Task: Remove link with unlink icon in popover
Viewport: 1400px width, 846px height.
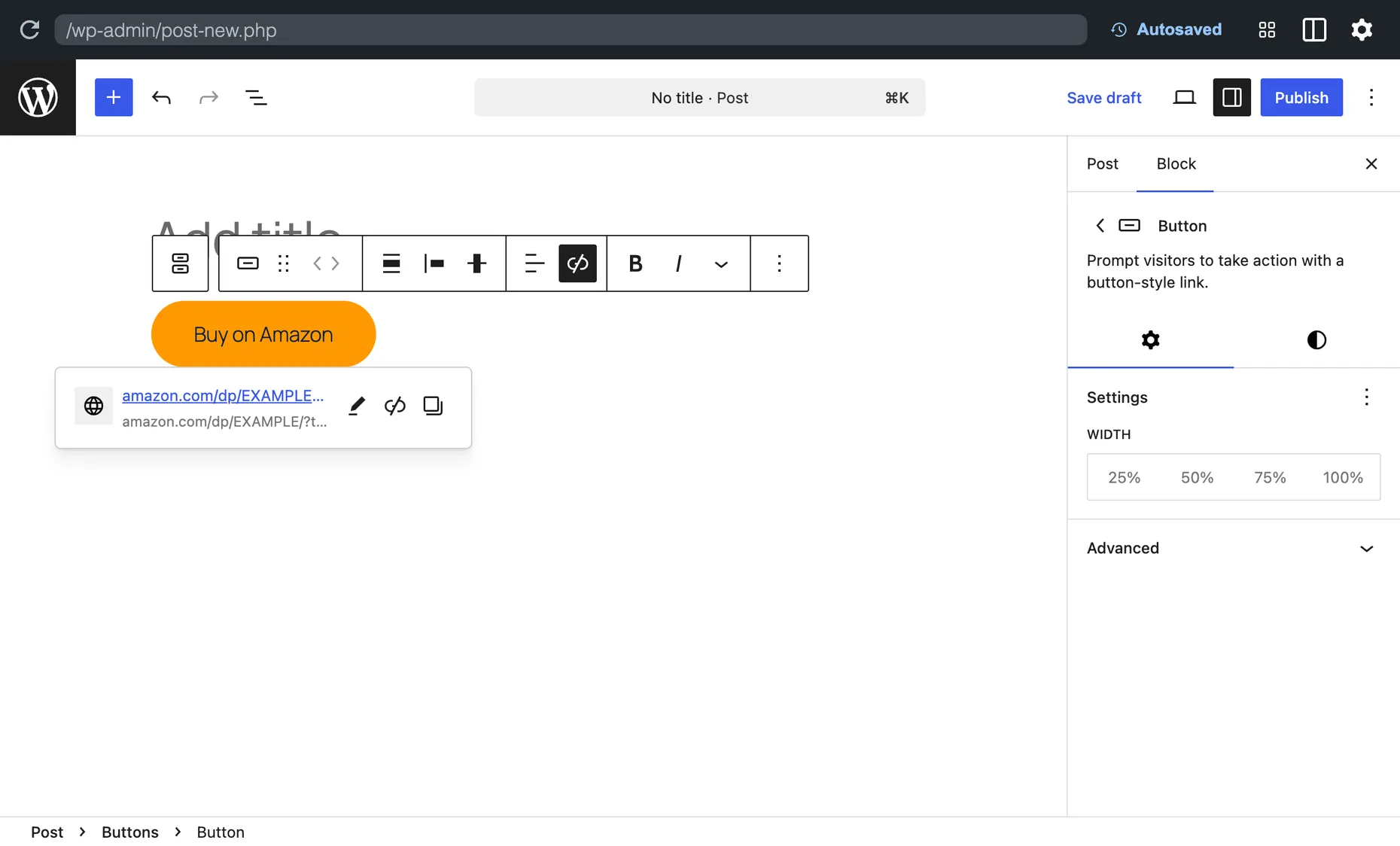Action: [394, 406]
